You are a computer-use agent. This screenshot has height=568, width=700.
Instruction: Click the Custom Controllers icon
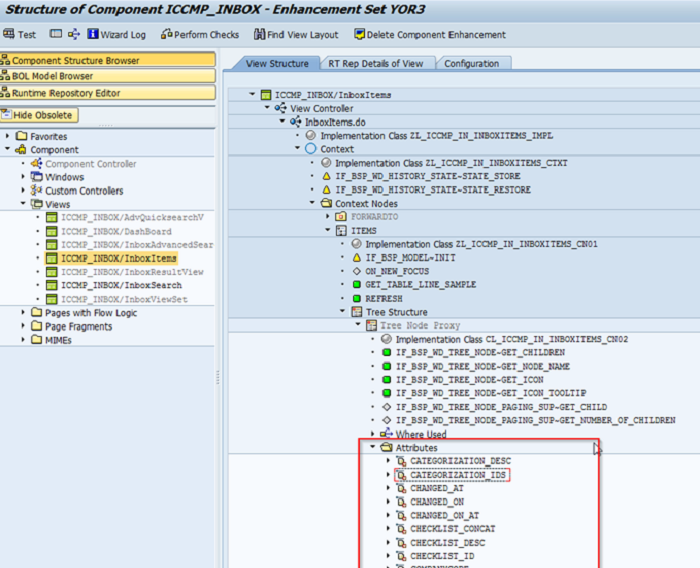click(x=37, y=190)
